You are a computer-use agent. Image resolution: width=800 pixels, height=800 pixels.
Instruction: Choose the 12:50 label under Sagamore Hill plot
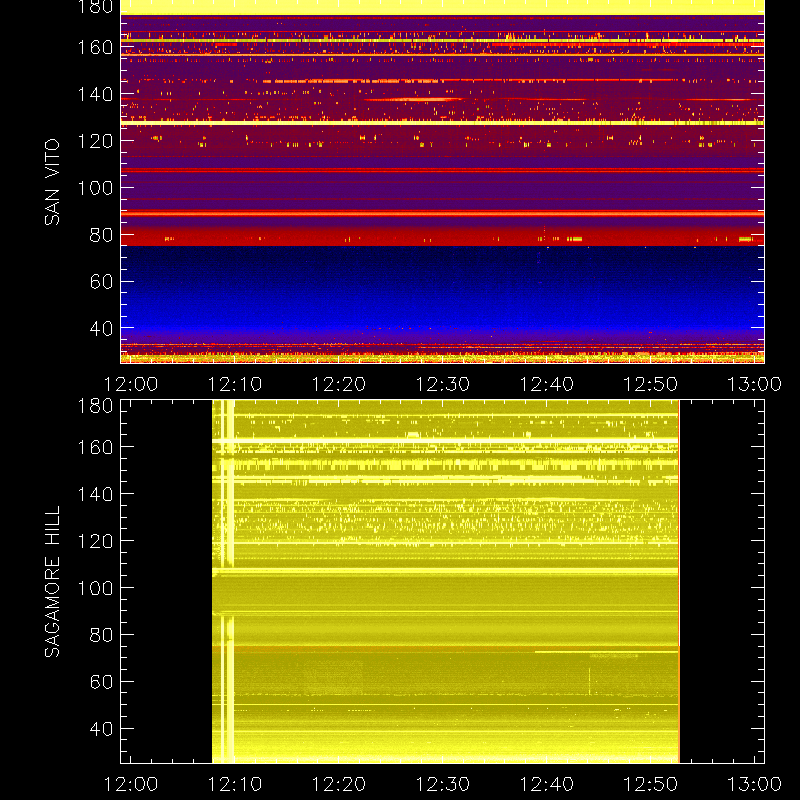click(651, 784)
